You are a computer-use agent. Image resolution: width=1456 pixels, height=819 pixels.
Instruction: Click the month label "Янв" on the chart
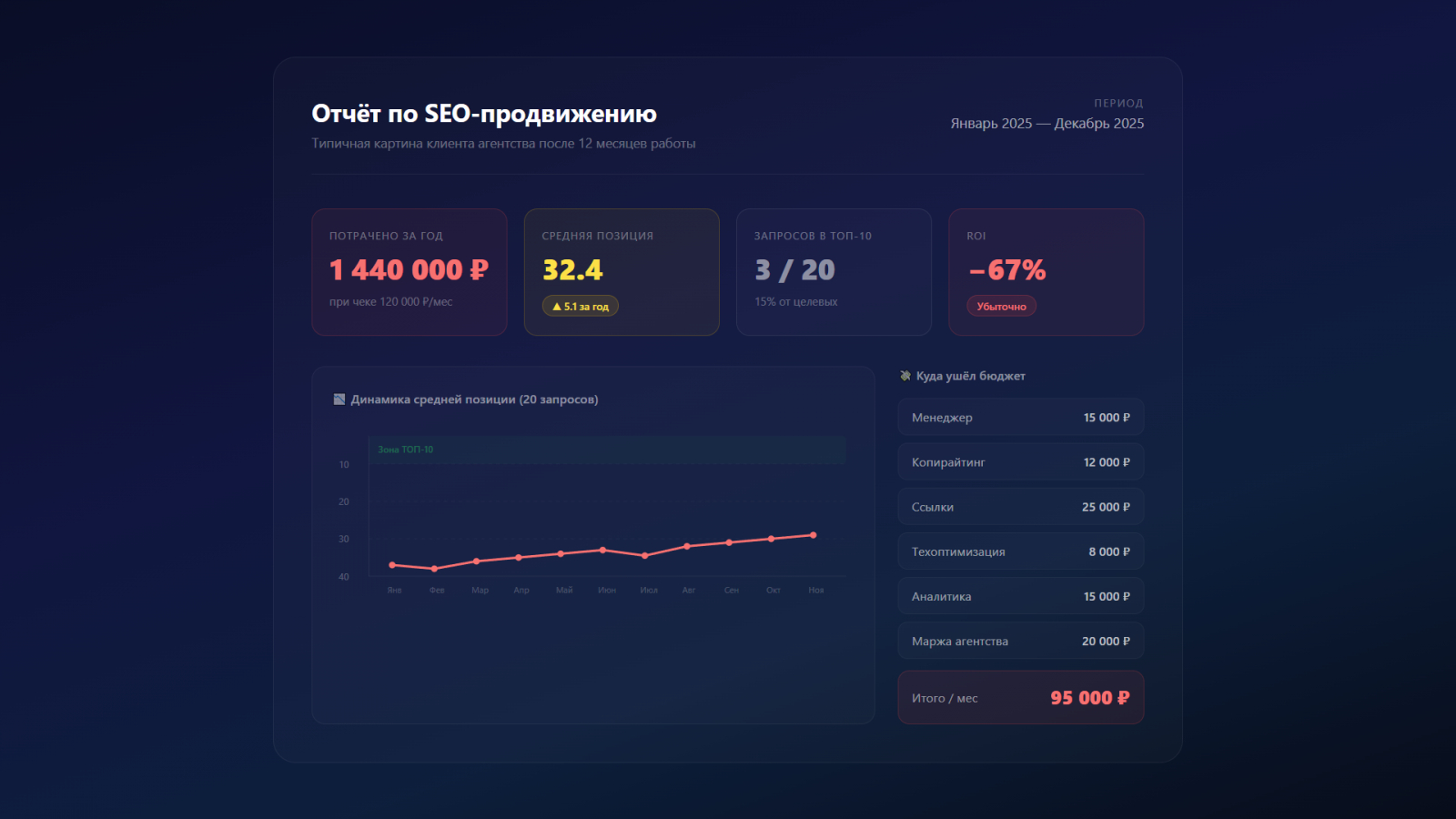pos(394,591)
